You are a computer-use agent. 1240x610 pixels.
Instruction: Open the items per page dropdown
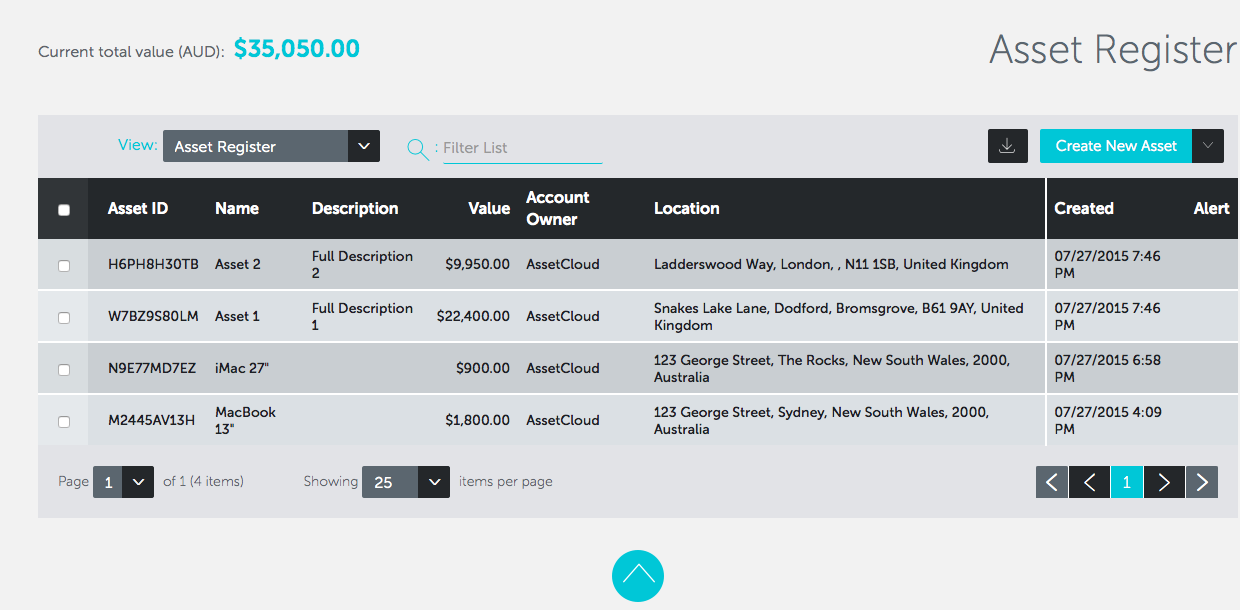434,481
